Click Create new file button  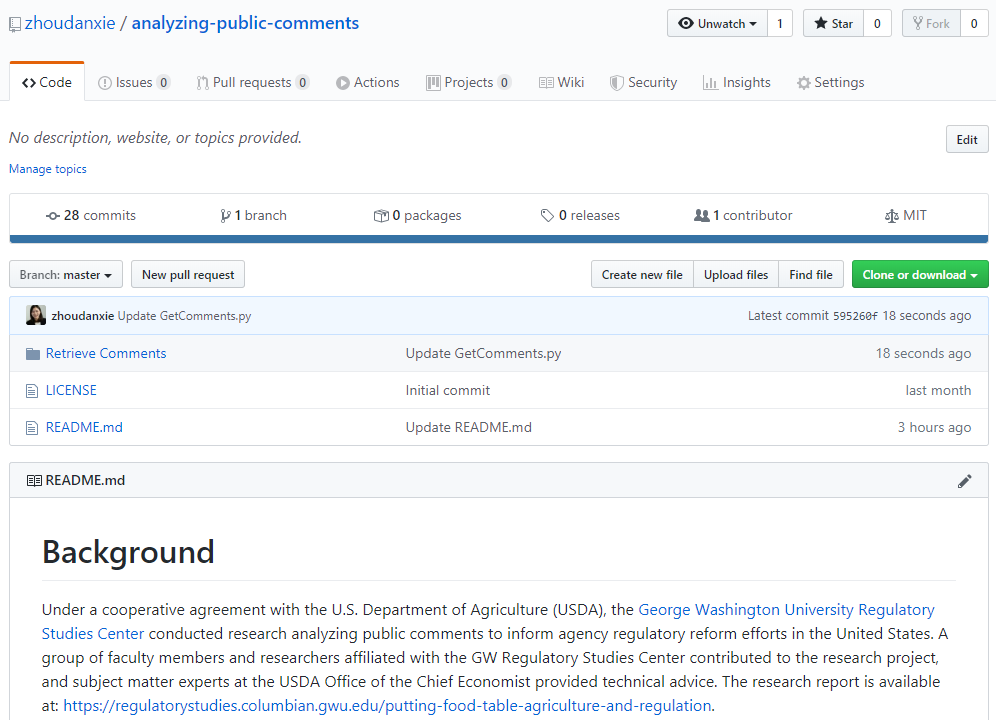click(642, 275)
